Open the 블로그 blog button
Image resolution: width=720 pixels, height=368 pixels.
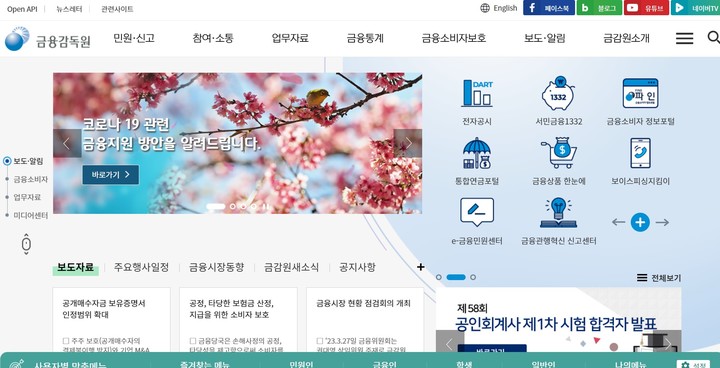[599, 8]
